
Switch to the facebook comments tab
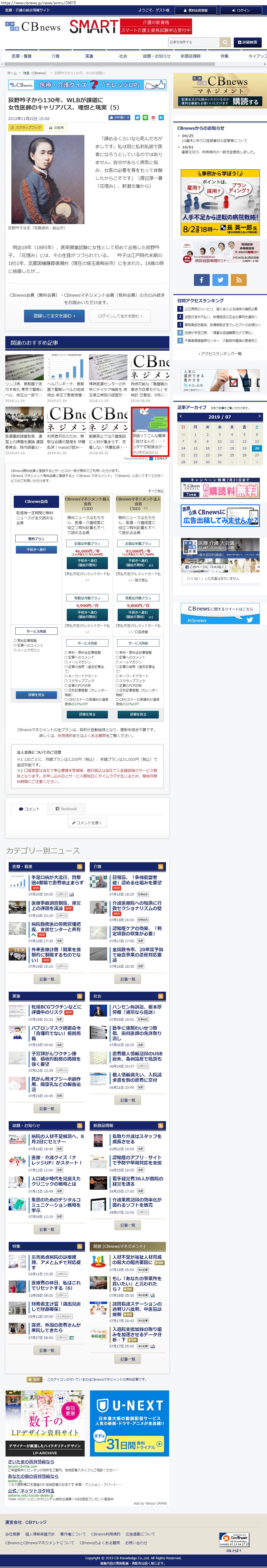point(66,809)
